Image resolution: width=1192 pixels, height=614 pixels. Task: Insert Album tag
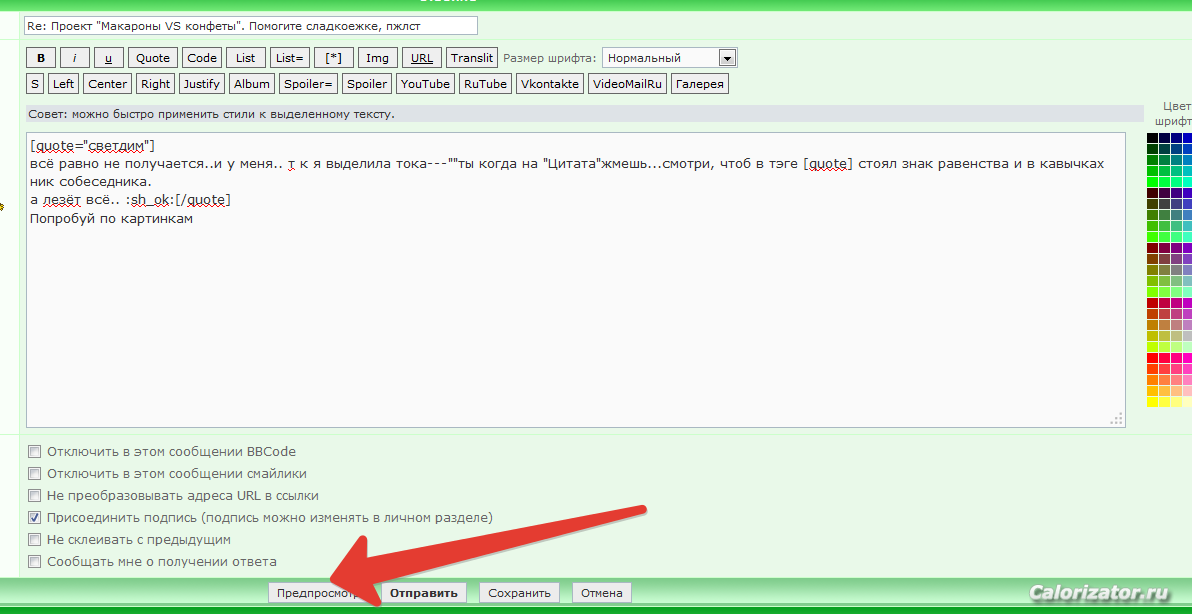(x=252, y=84)
